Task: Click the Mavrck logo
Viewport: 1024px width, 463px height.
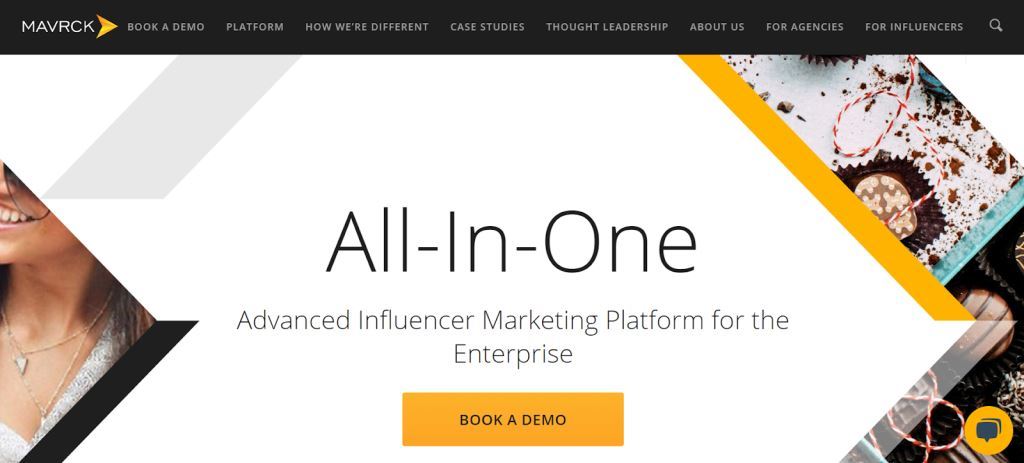Action: click(x=69, y=26)
